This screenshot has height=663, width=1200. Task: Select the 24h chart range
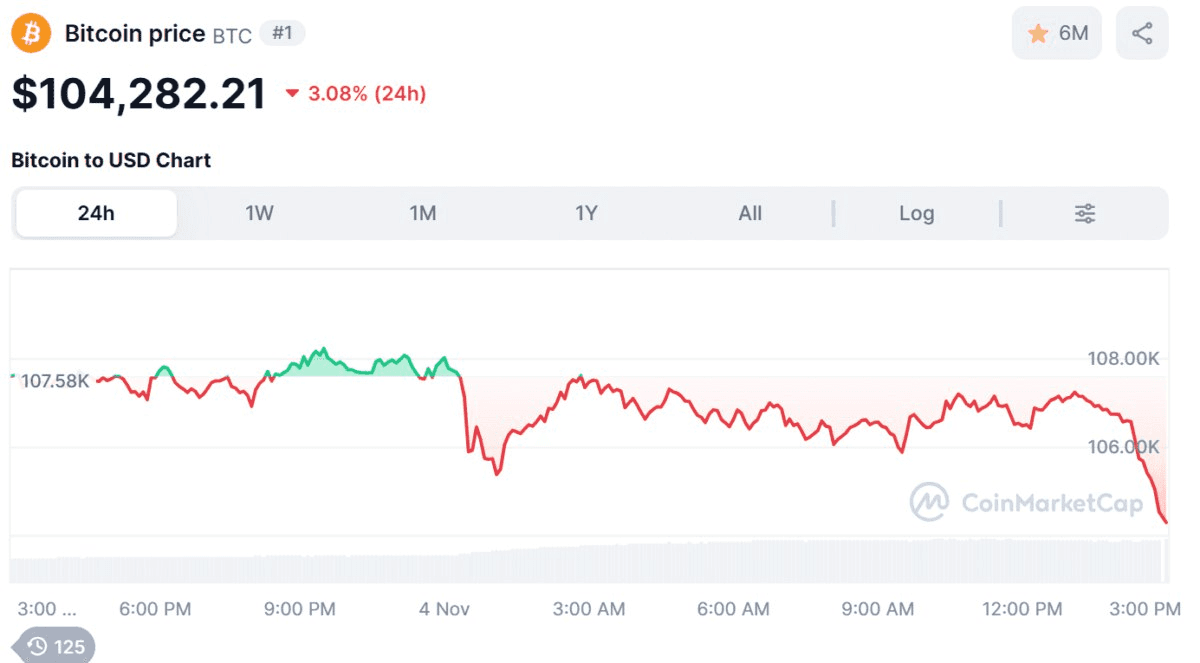click(x=96, y=213)
